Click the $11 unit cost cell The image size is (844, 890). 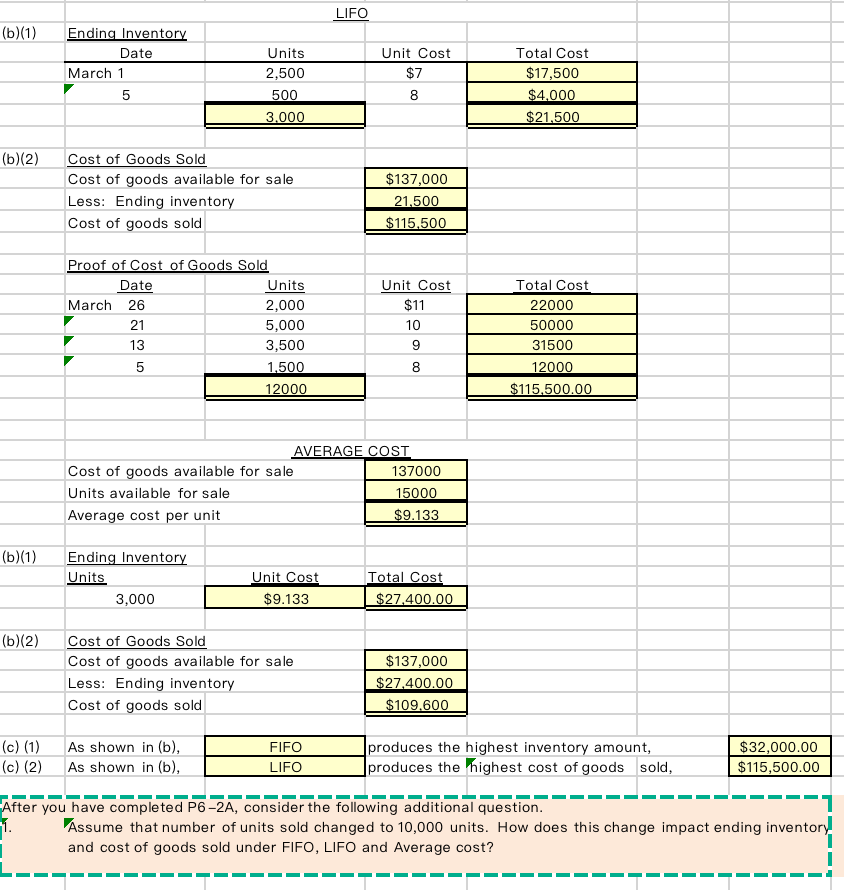[414, 305]
